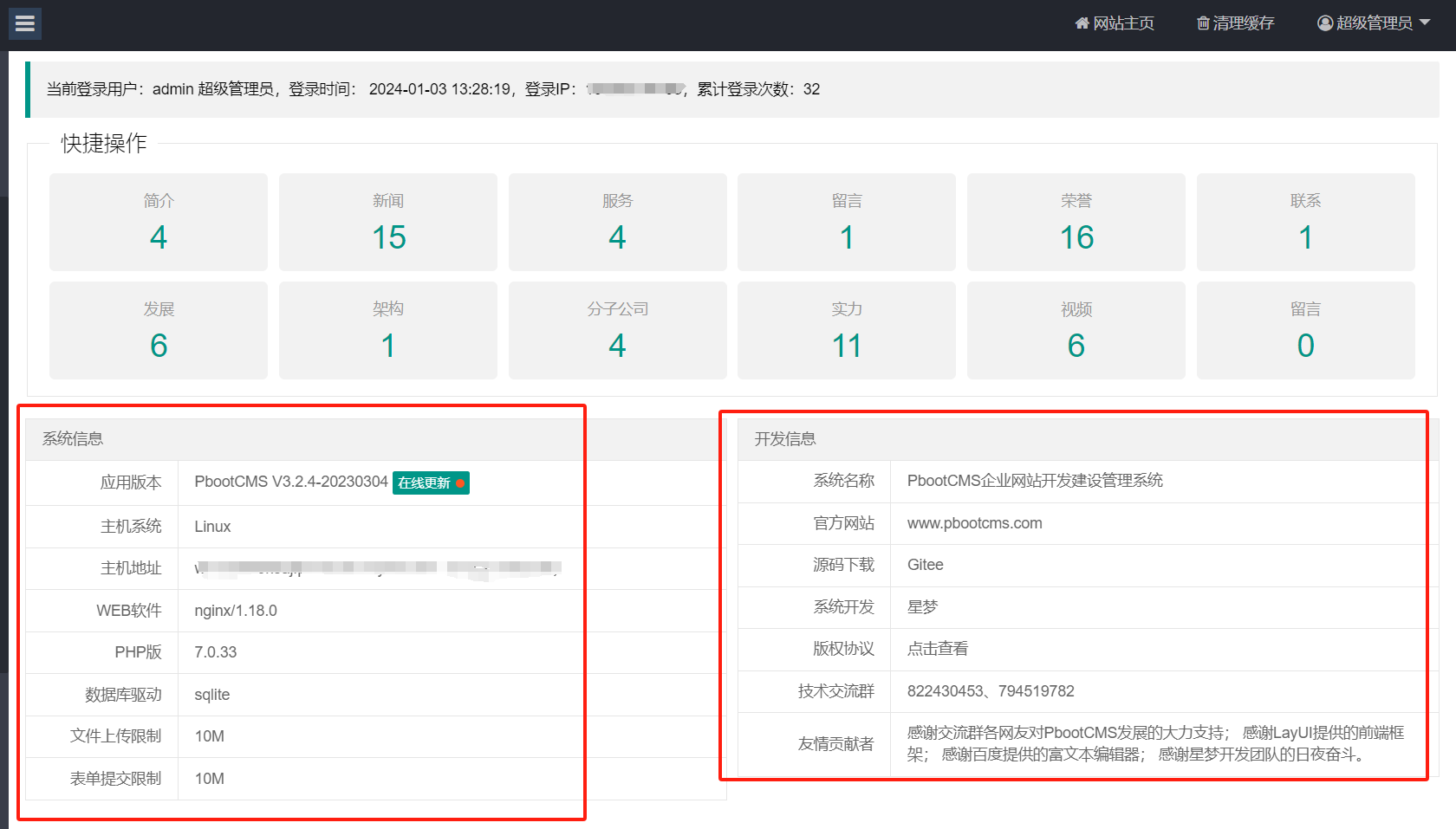Viewport: 1456px width, 829px height.
Task: Open the 留言 card showing 0
Action: [1305, 331]
